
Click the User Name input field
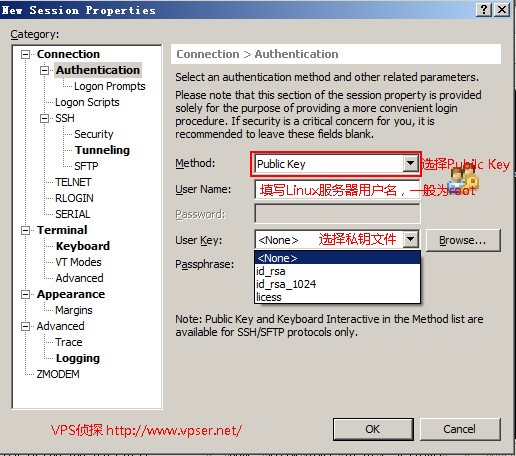tap(337, 190)
